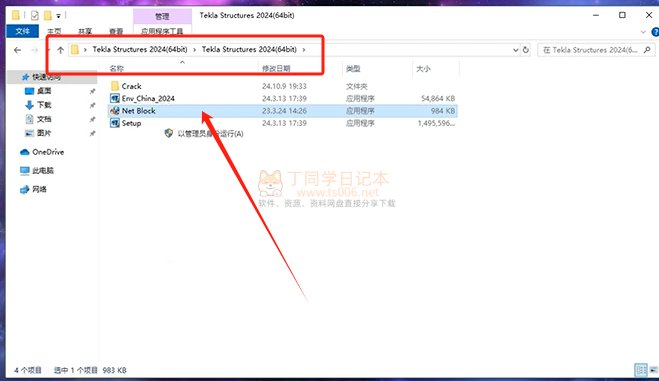The height and width of the screenshot is (381, 659).
Task: Click the Env_China_2024 file icon
Action: (x=115, y=98)
